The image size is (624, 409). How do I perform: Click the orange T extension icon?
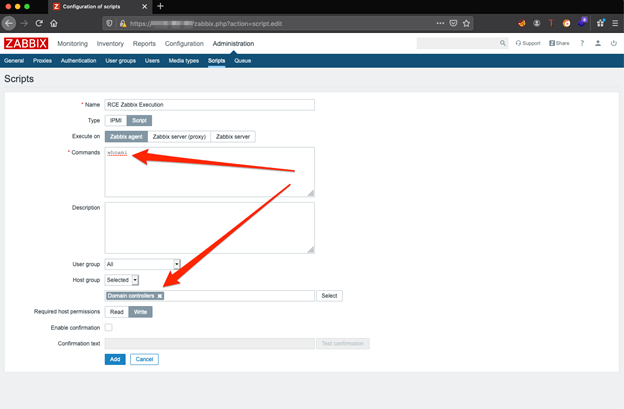[x=551, y=23]
